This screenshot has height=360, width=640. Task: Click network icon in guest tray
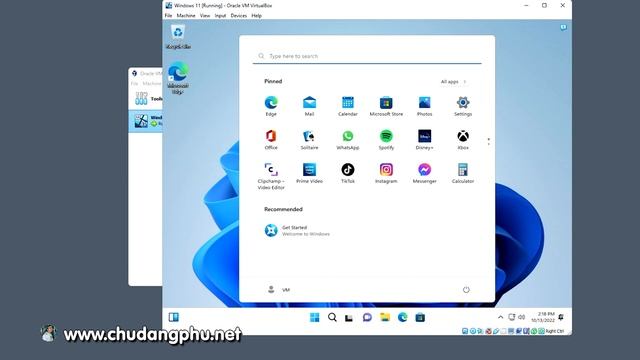[511, 317]
